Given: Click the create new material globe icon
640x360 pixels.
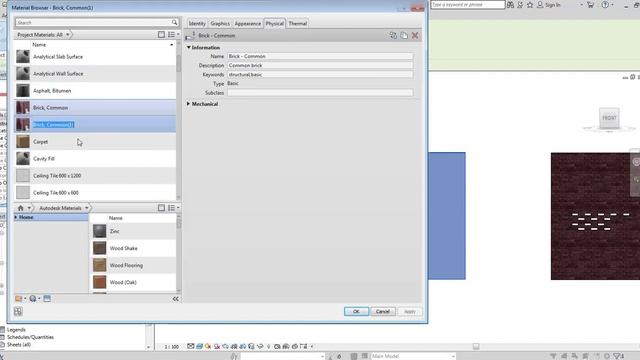Looking at the screenshot, I should (34, 299).
